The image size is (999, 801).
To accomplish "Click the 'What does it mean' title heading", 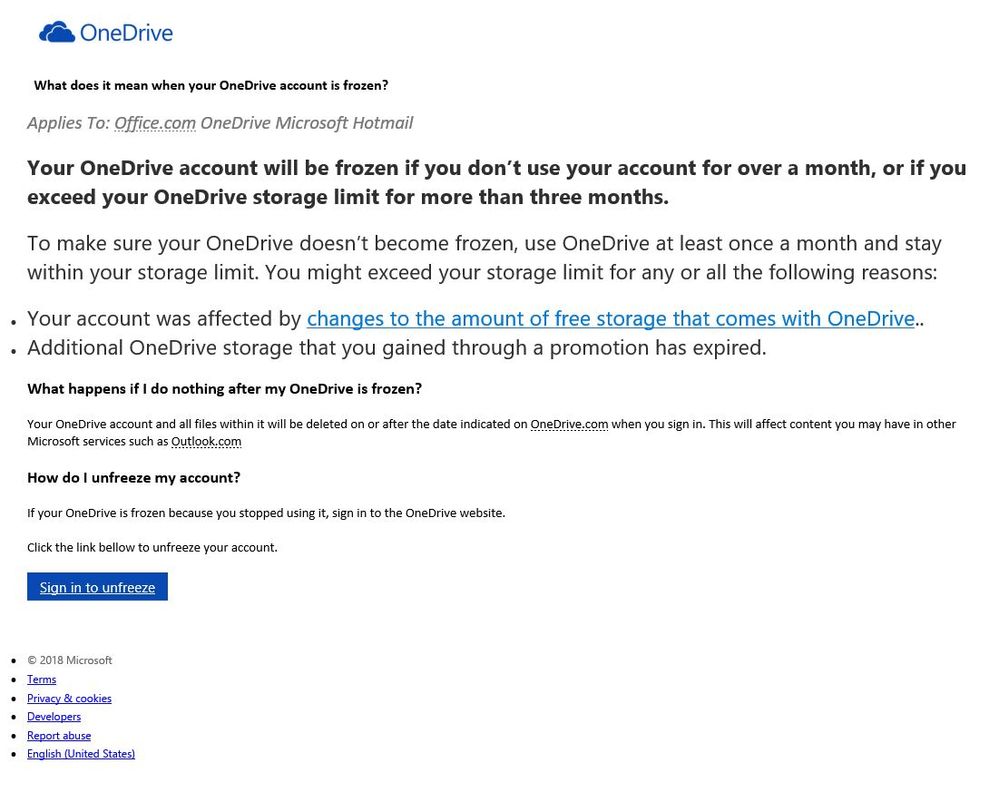I will click(211, 86).
